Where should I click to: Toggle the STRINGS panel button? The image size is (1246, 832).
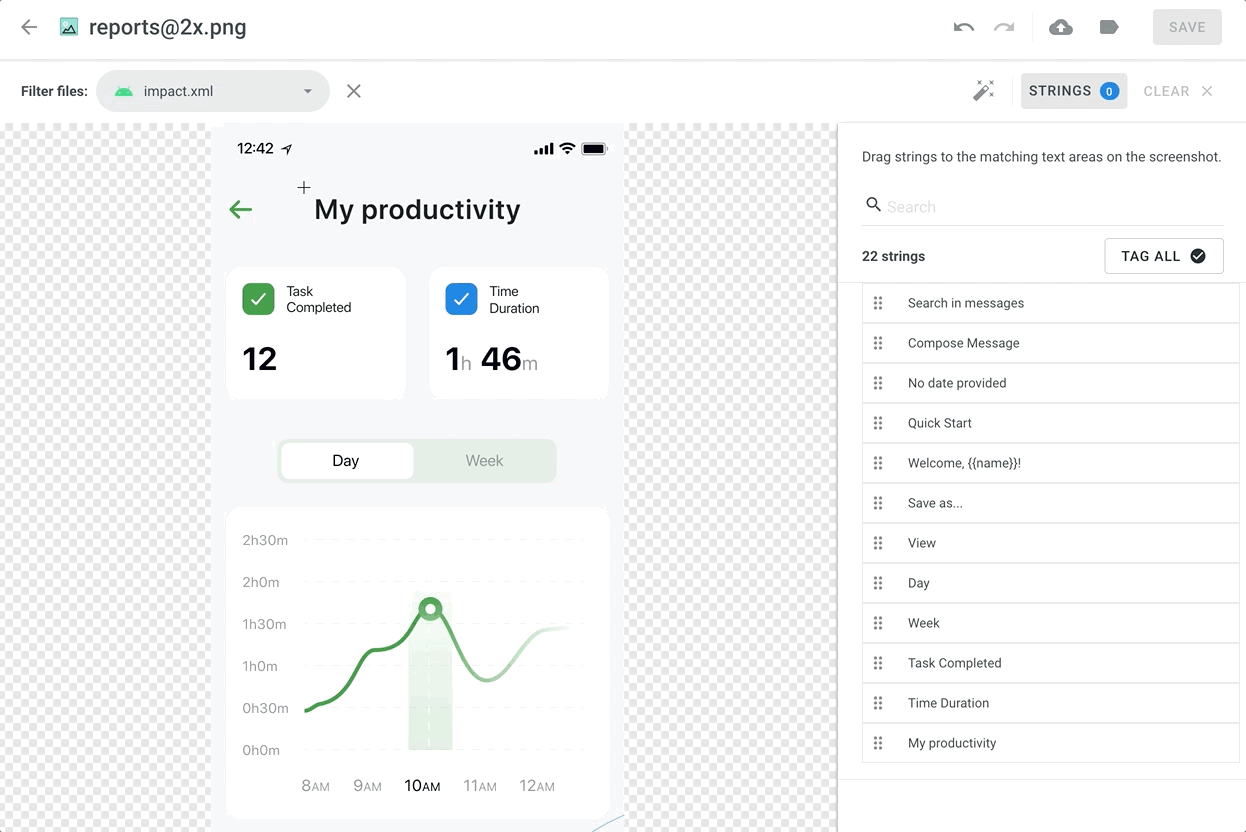coord(1073,91)
